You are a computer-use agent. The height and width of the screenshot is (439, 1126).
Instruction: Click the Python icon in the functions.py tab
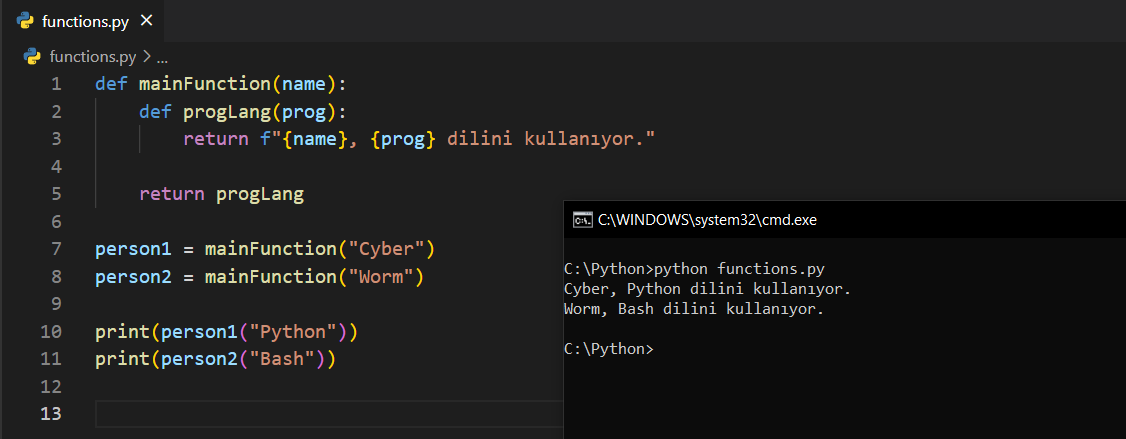pyautogui.click(x=26, y=21)
